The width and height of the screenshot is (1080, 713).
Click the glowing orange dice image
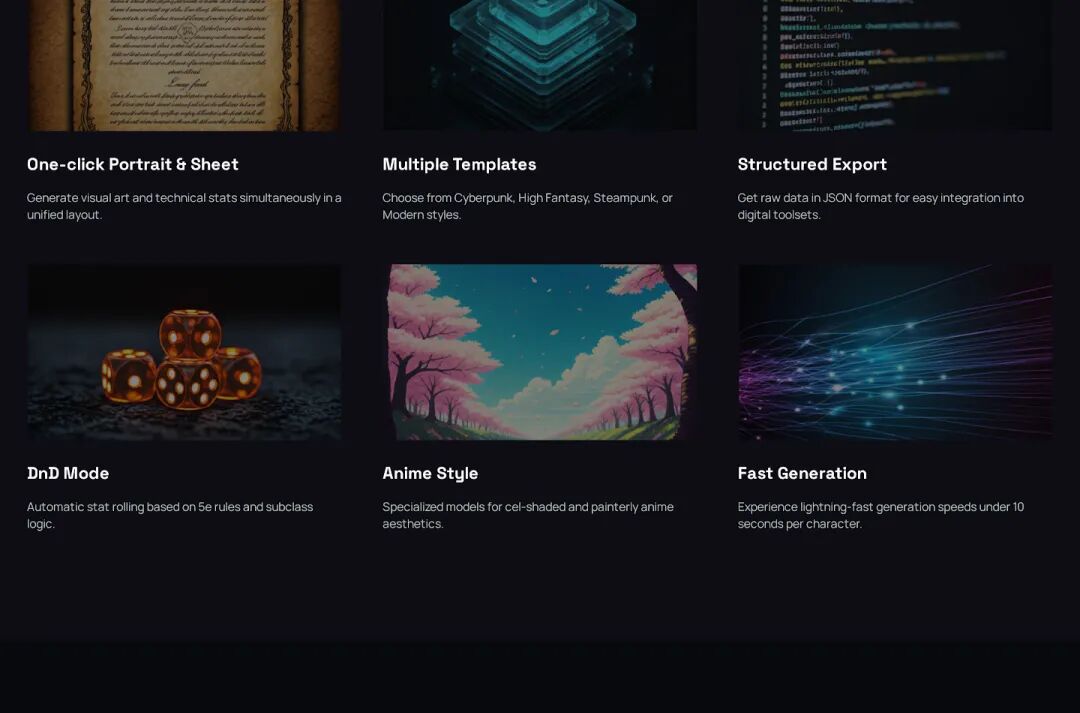tap(184, 352)
